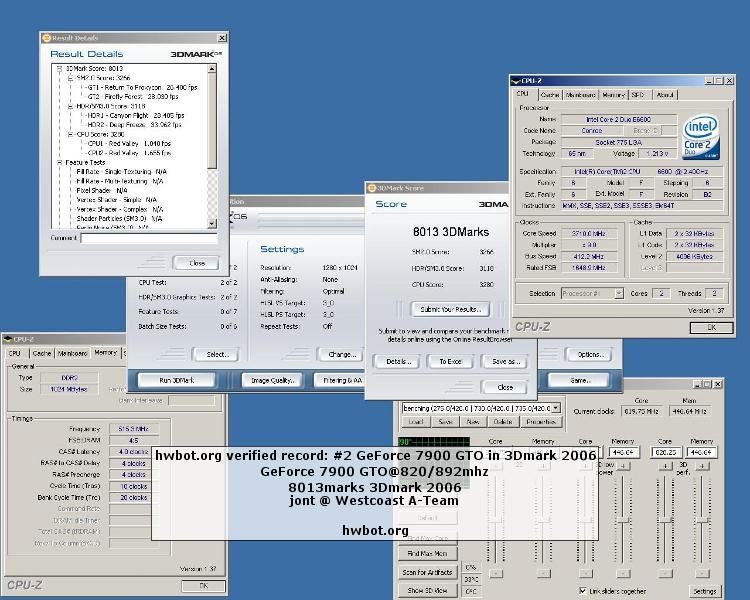The width and height of the screenshot is (750, 600).
Task: Collapse the Feature Tests tree node
Action: pos(60,163)
